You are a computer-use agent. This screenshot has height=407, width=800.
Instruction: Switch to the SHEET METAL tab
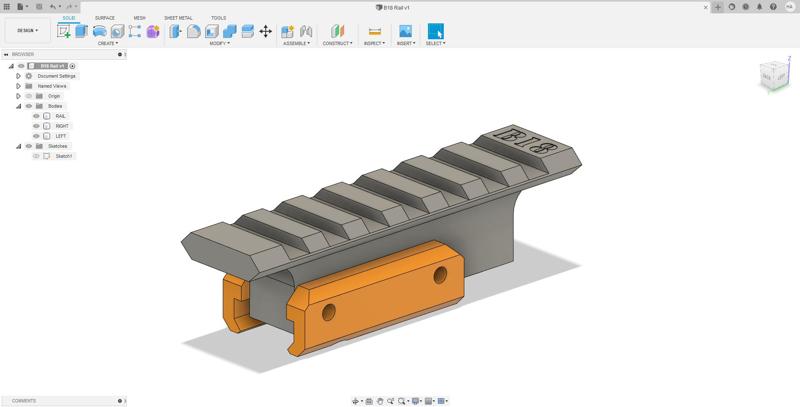(178, 18)
